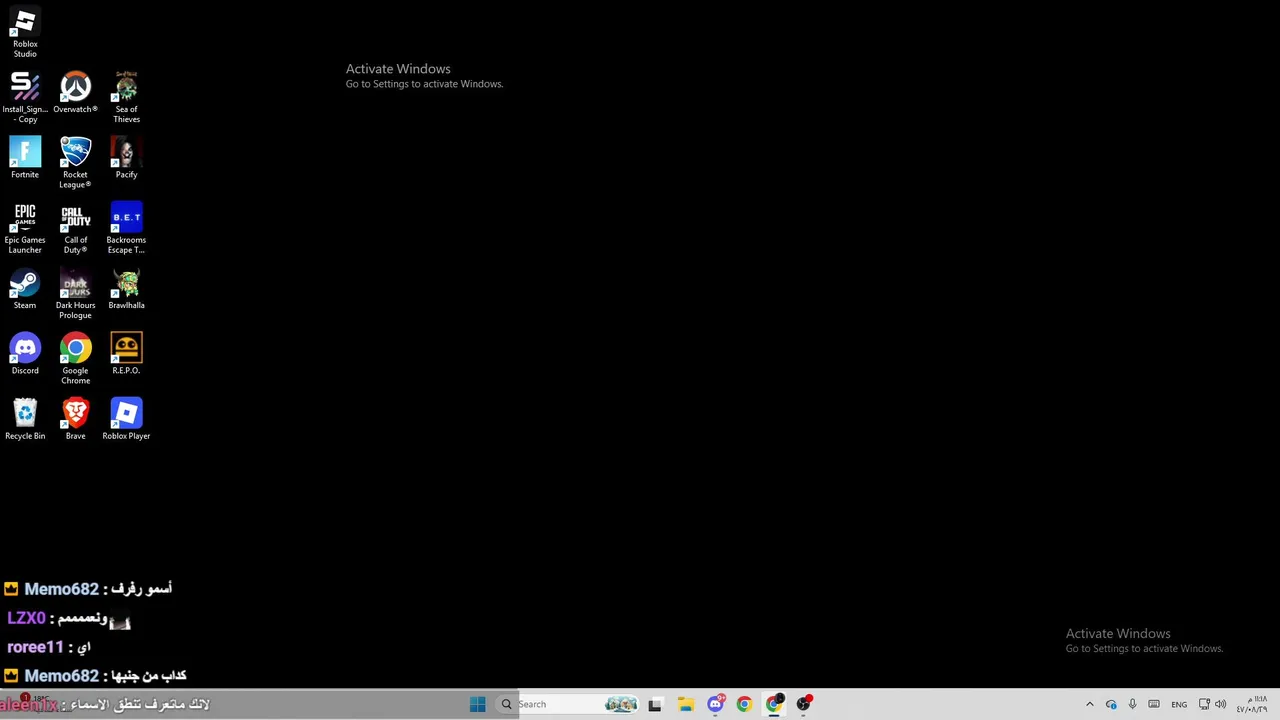Open File Explorer from the taskbar
The width and height of the screenshot is (1280, 720).
[685, 704]
